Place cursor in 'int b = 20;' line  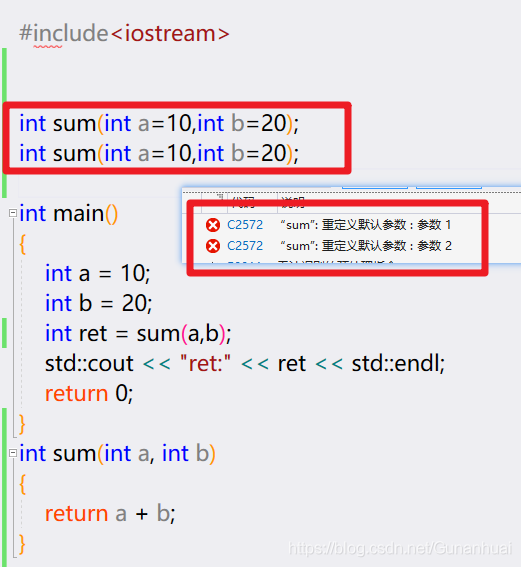[x=99, y=303]
